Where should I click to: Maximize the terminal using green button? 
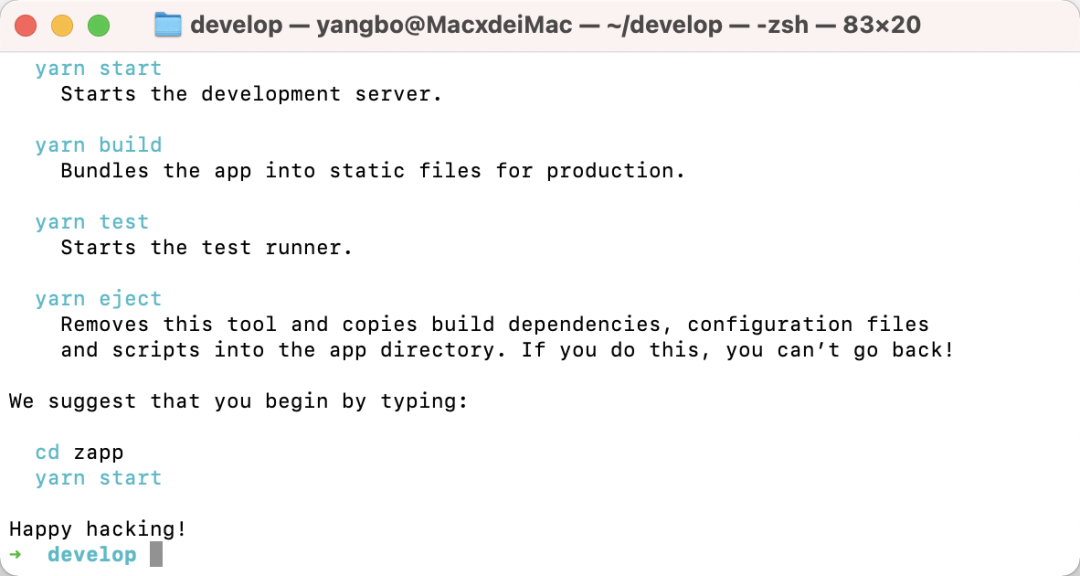point(98,26)
